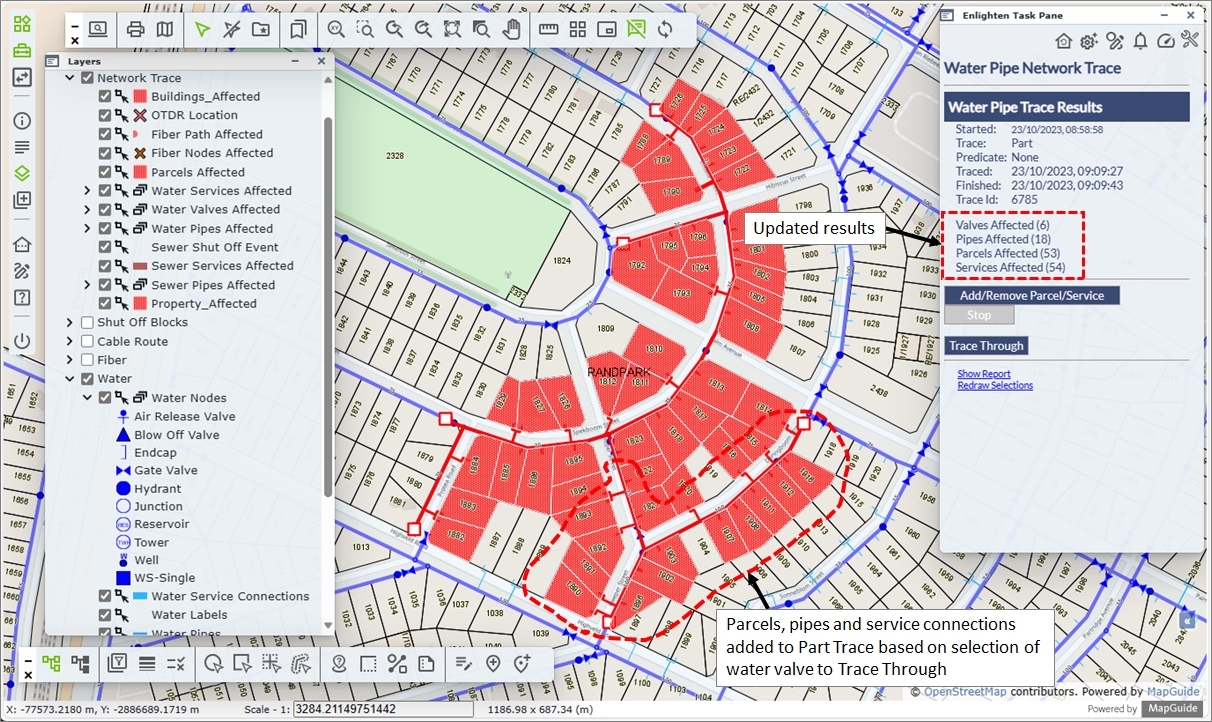Collapse the Network Trace layer group
This screenshot has width=1212, height=722.
coord(70,78)
